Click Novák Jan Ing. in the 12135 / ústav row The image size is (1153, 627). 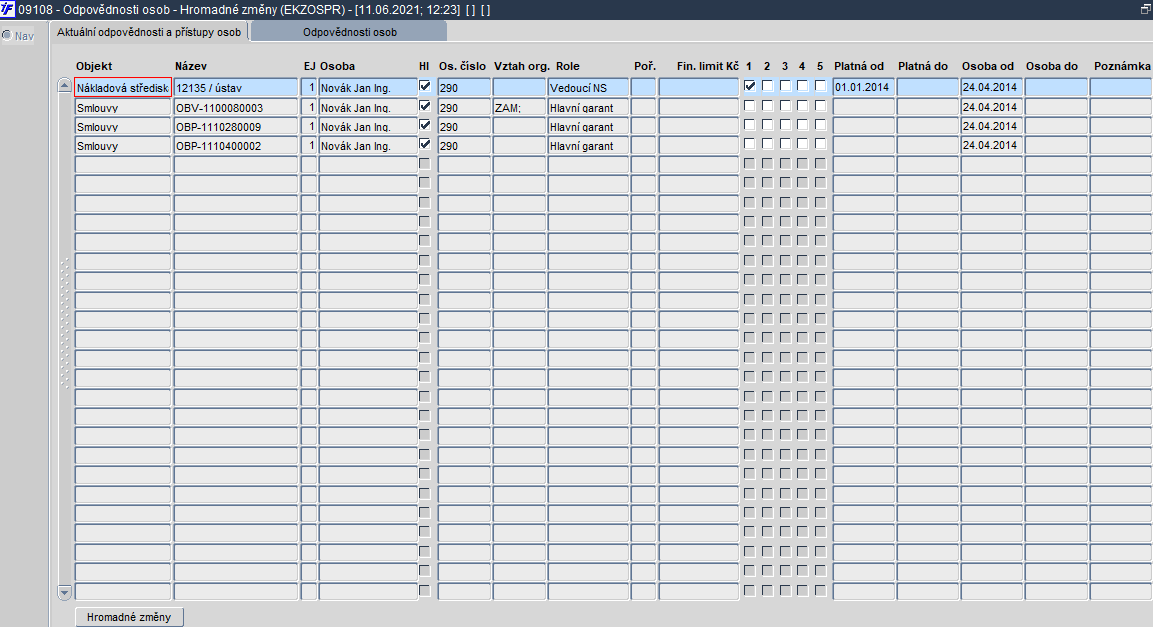click(x=368, y=87)
